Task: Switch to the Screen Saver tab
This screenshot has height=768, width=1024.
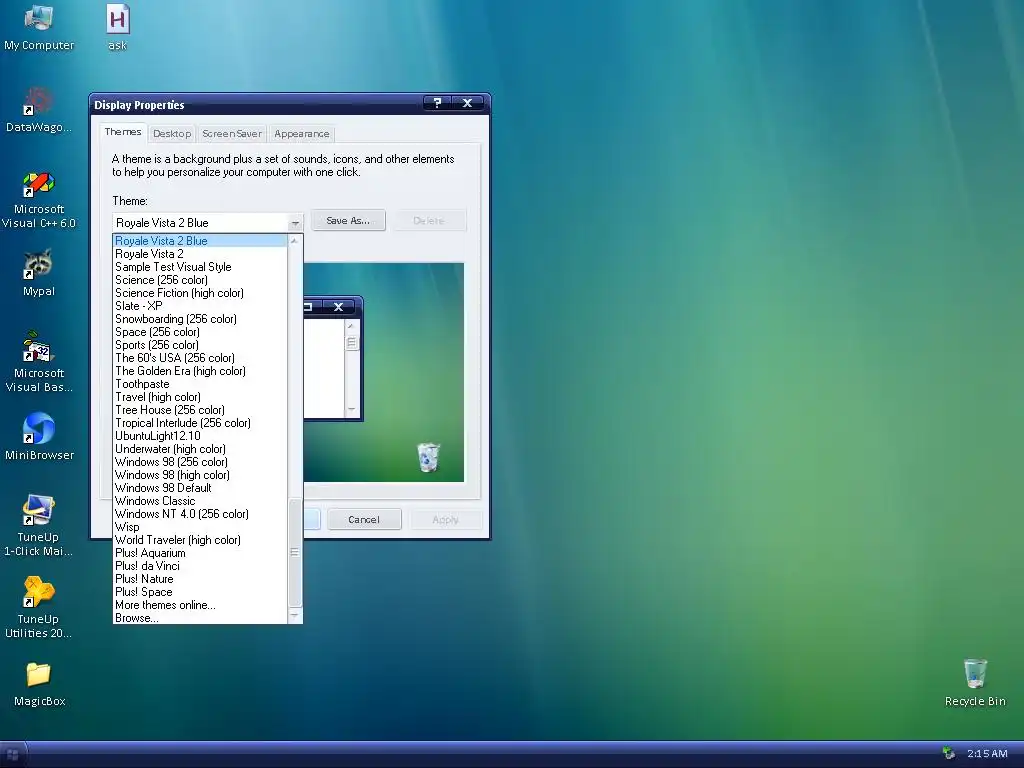Action: tap(232, 134)
